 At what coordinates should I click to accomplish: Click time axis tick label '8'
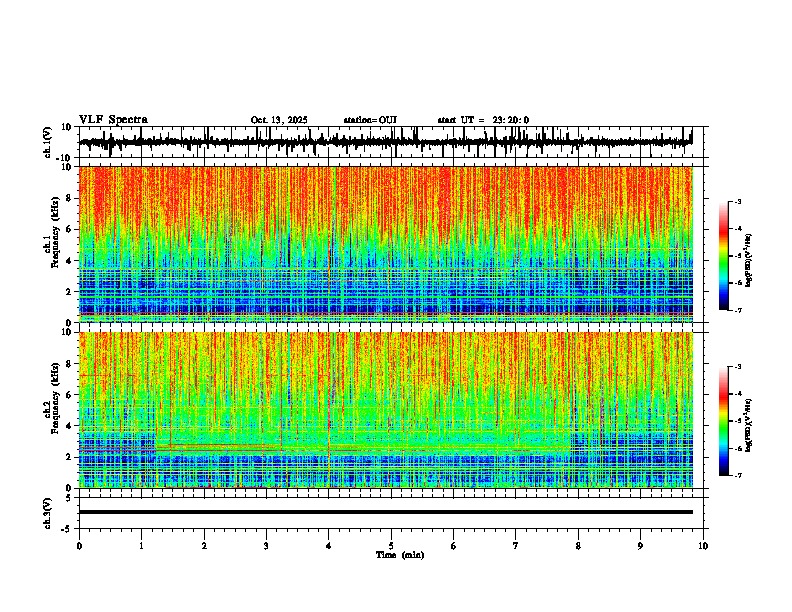(x=578, y=546)
